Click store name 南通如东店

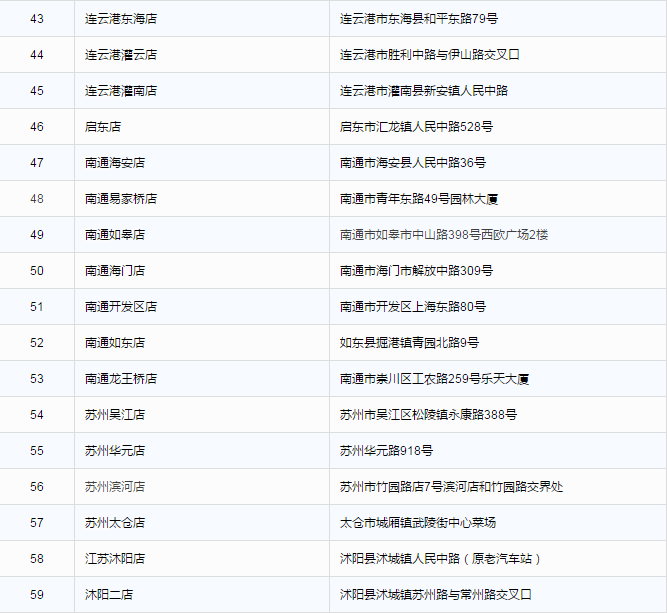(115, 343)
